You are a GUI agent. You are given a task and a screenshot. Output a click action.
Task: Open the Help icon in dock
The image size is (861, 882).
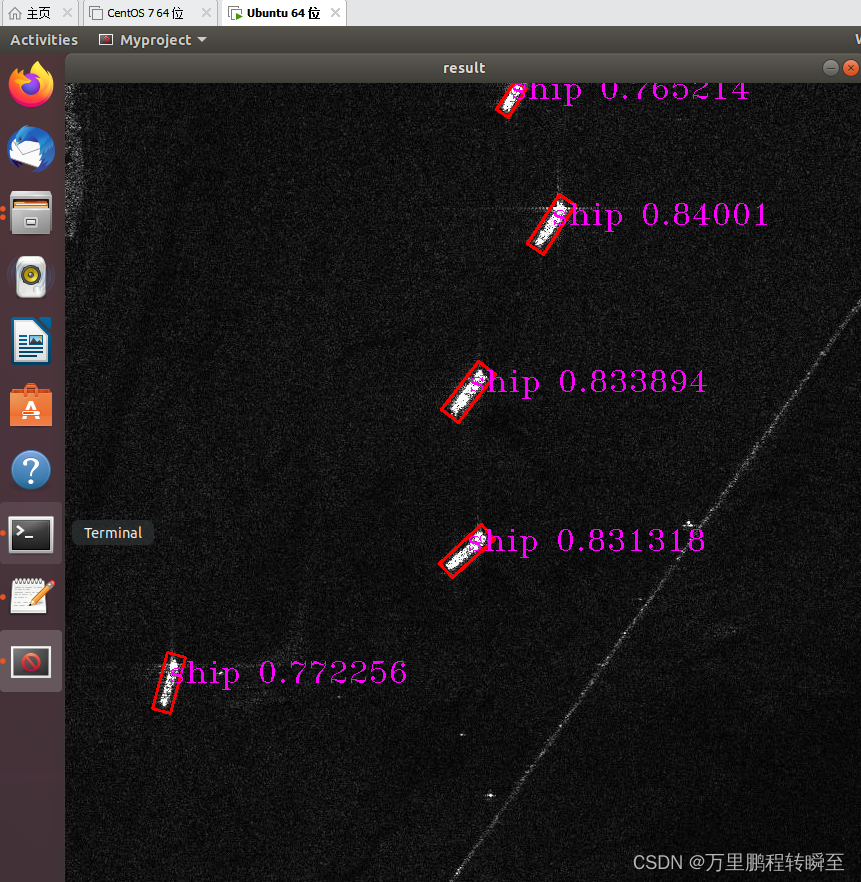coord(31,470)
